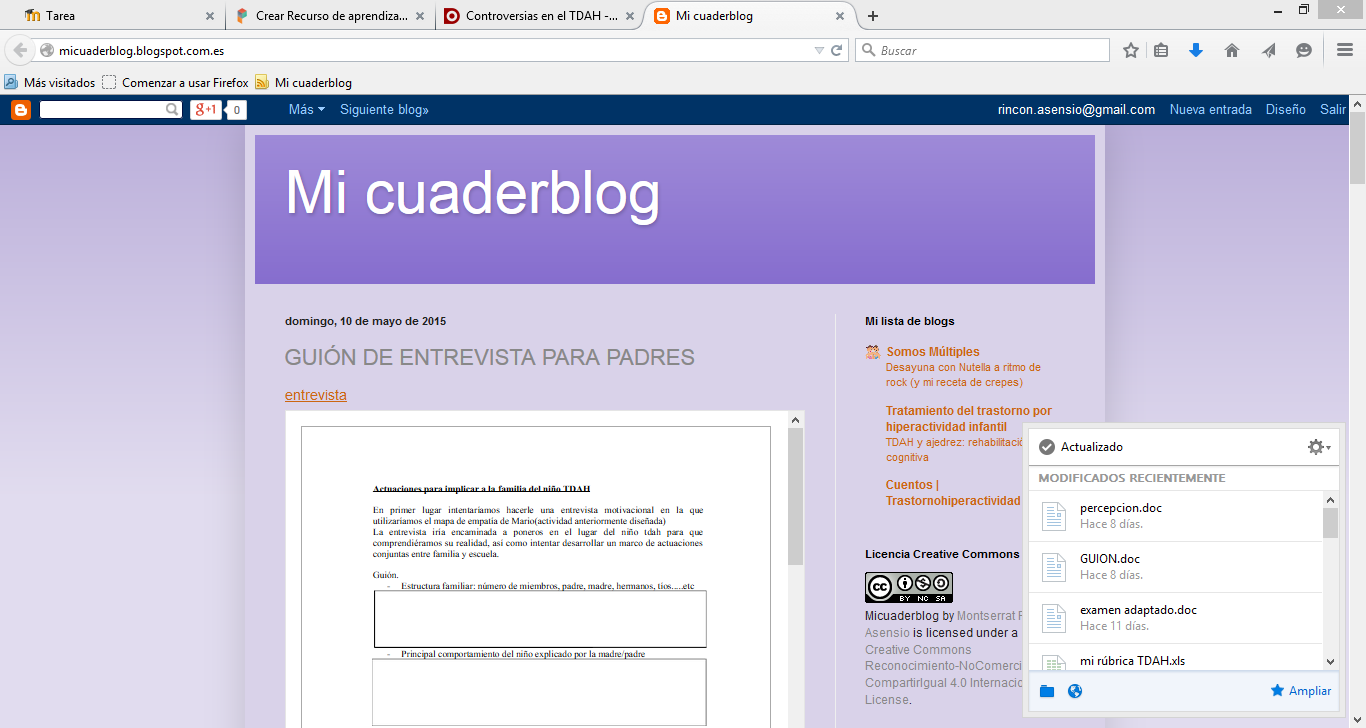Screen dimensions: 1366x728
Task: Click Nueva entrada to create a post
Action: [x=1211, y=109]
